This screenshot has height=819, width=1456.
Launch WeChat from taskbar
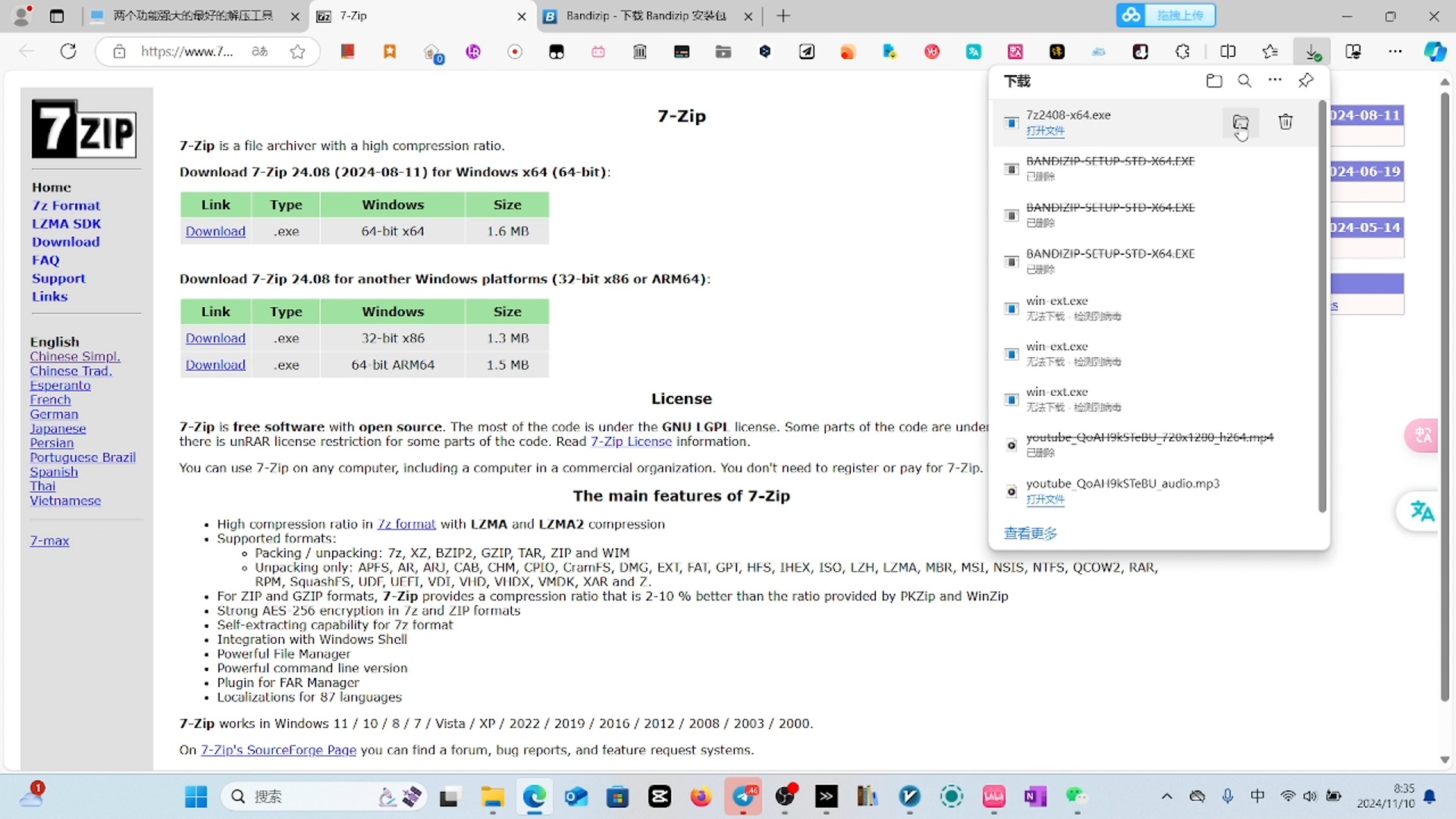1076,796
